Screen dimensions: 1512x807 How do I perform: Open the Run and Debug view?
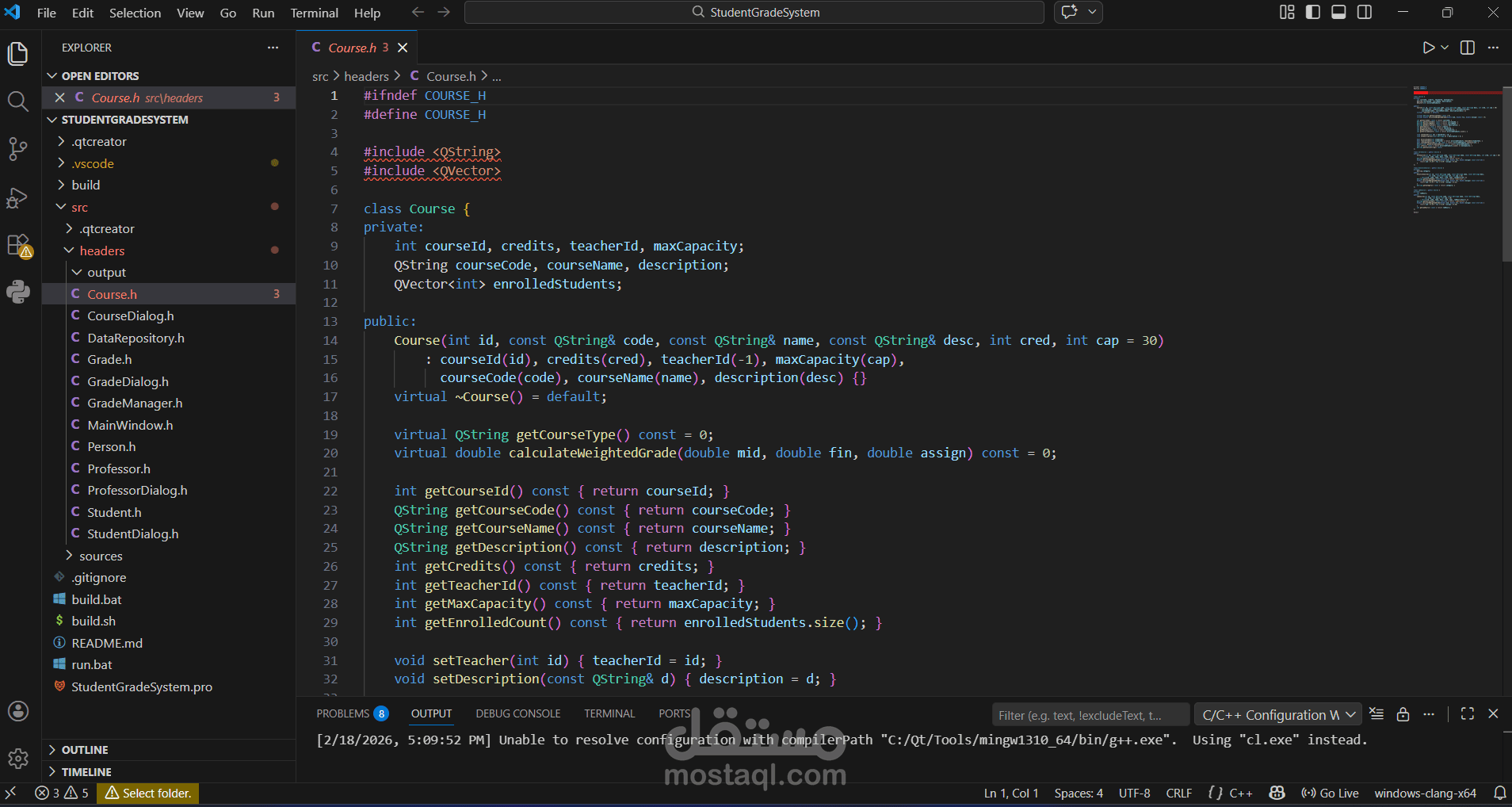(17, 197)
